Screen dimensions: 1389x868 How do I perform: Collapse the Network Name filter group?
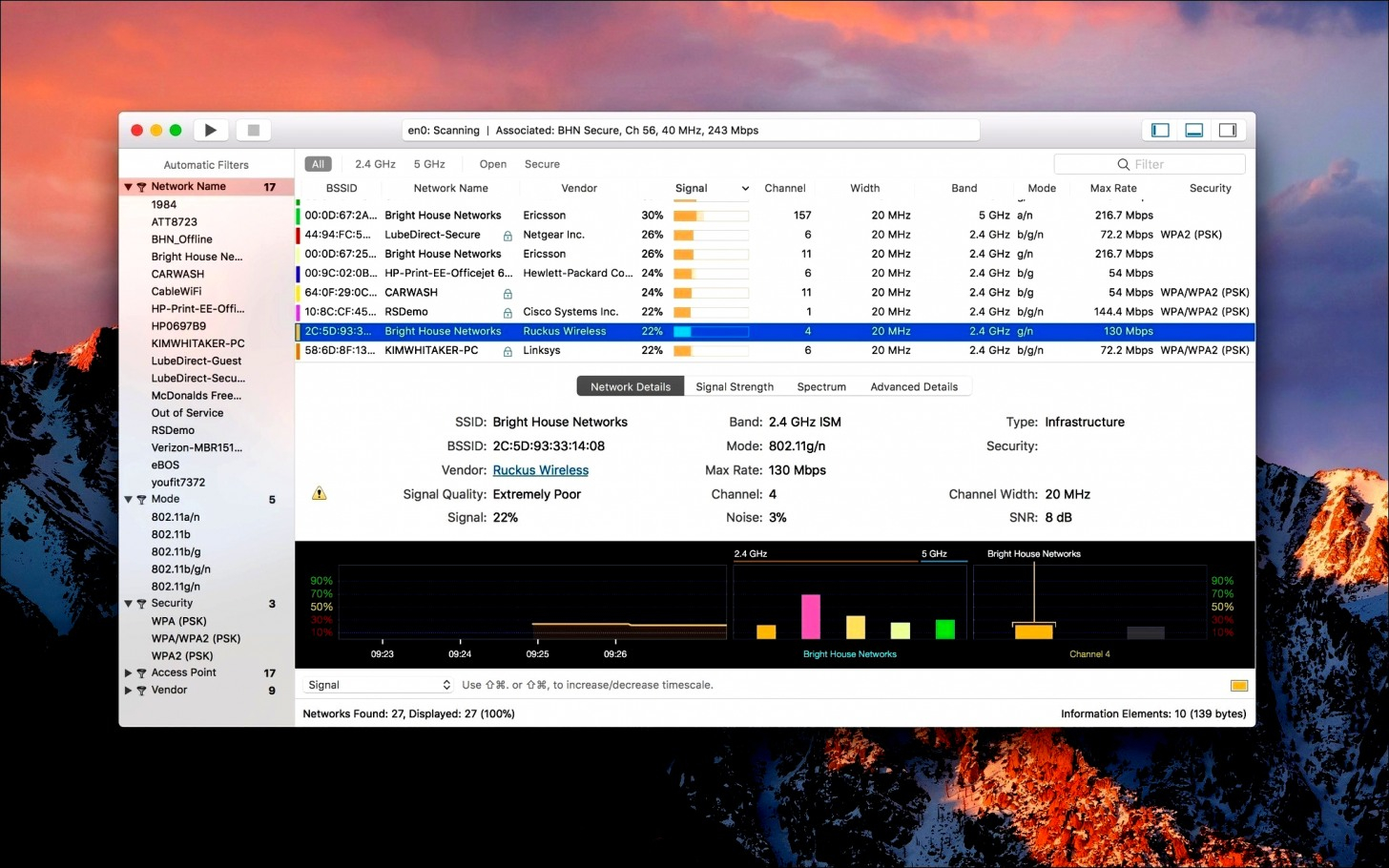coord(128,187)
